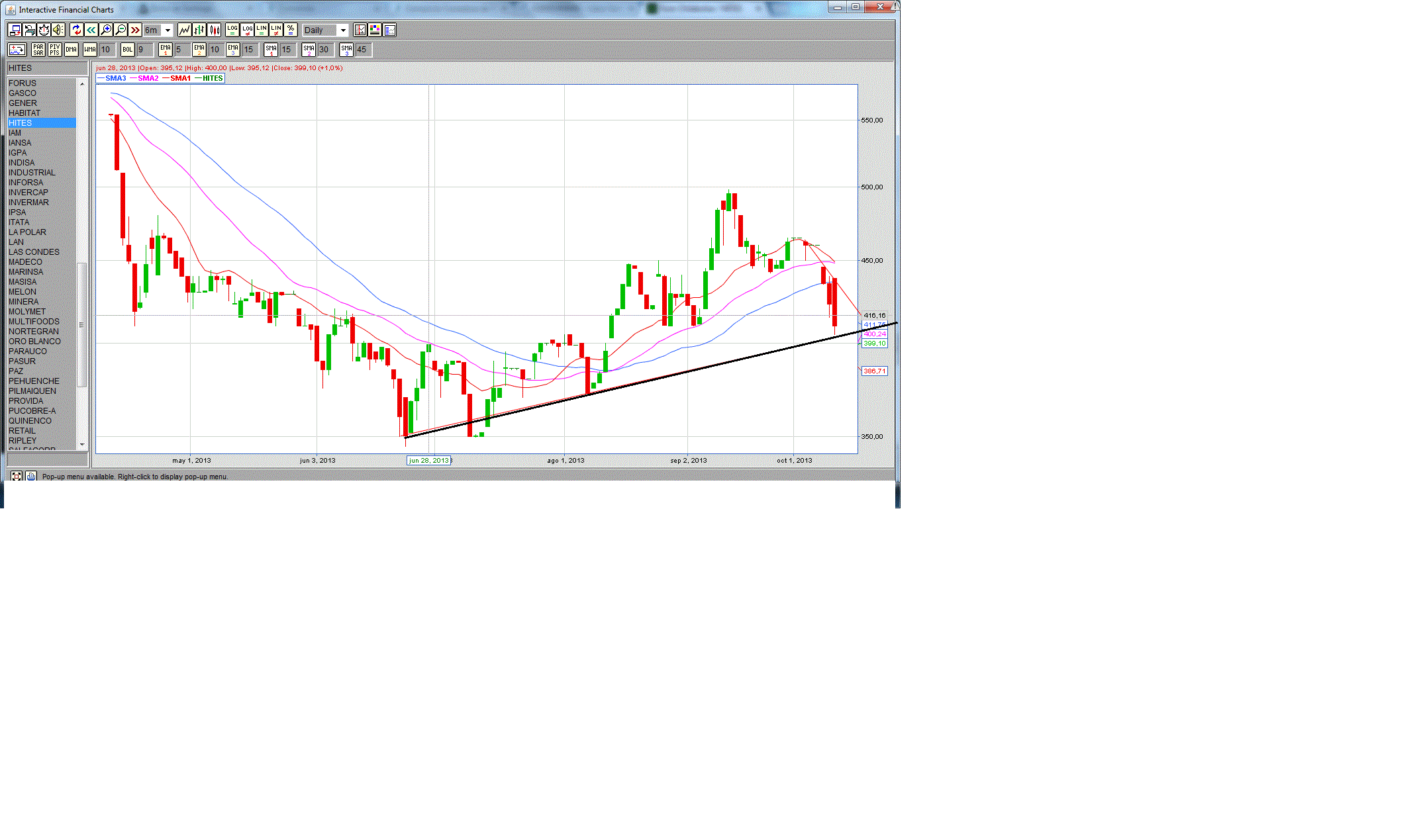Toggle the EMA 2 moving average
This screenshot has height=840, width=1427.
[199, 50]
